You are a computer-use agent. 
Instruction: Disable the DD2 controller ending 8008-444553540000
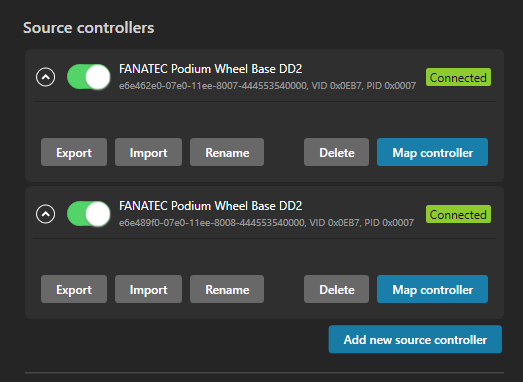pos(89,214)
